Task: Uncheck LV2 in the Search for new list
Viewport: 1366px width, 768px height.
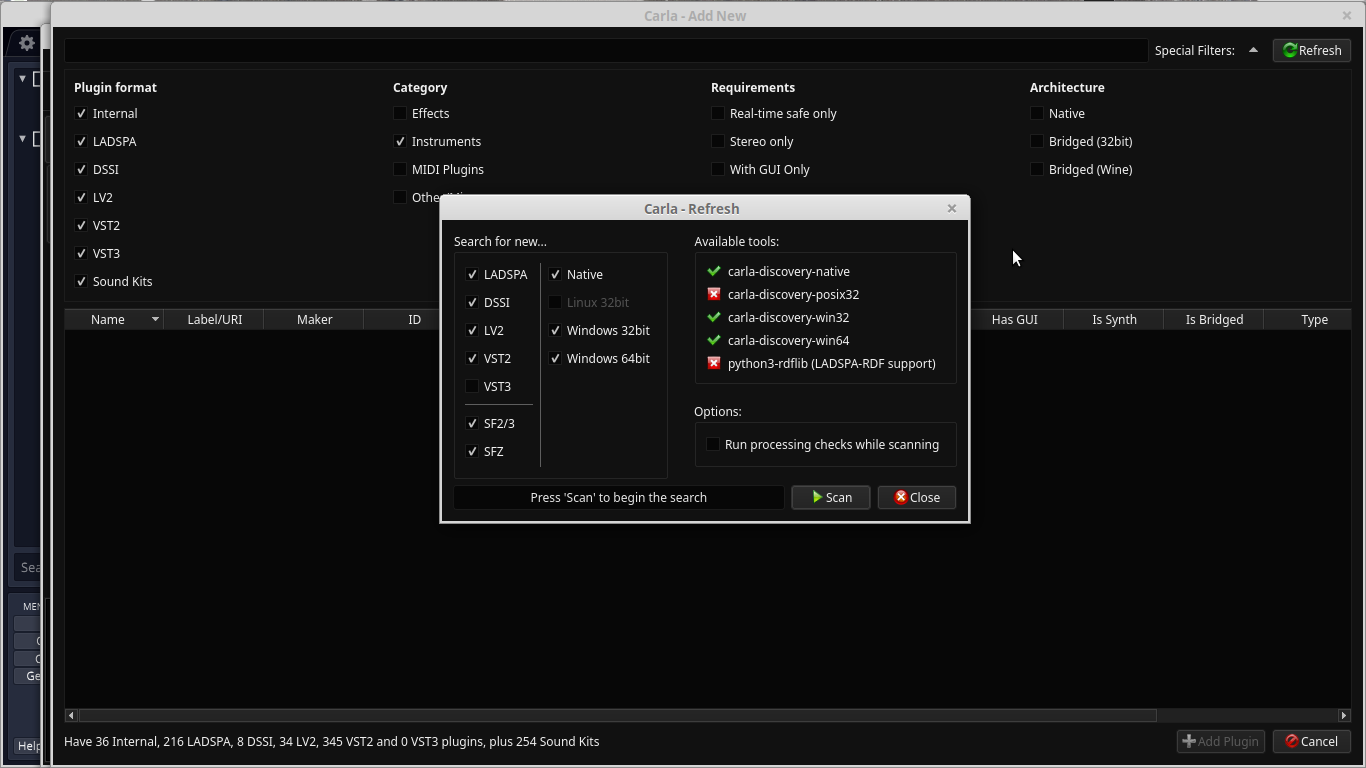Action: 472,330
